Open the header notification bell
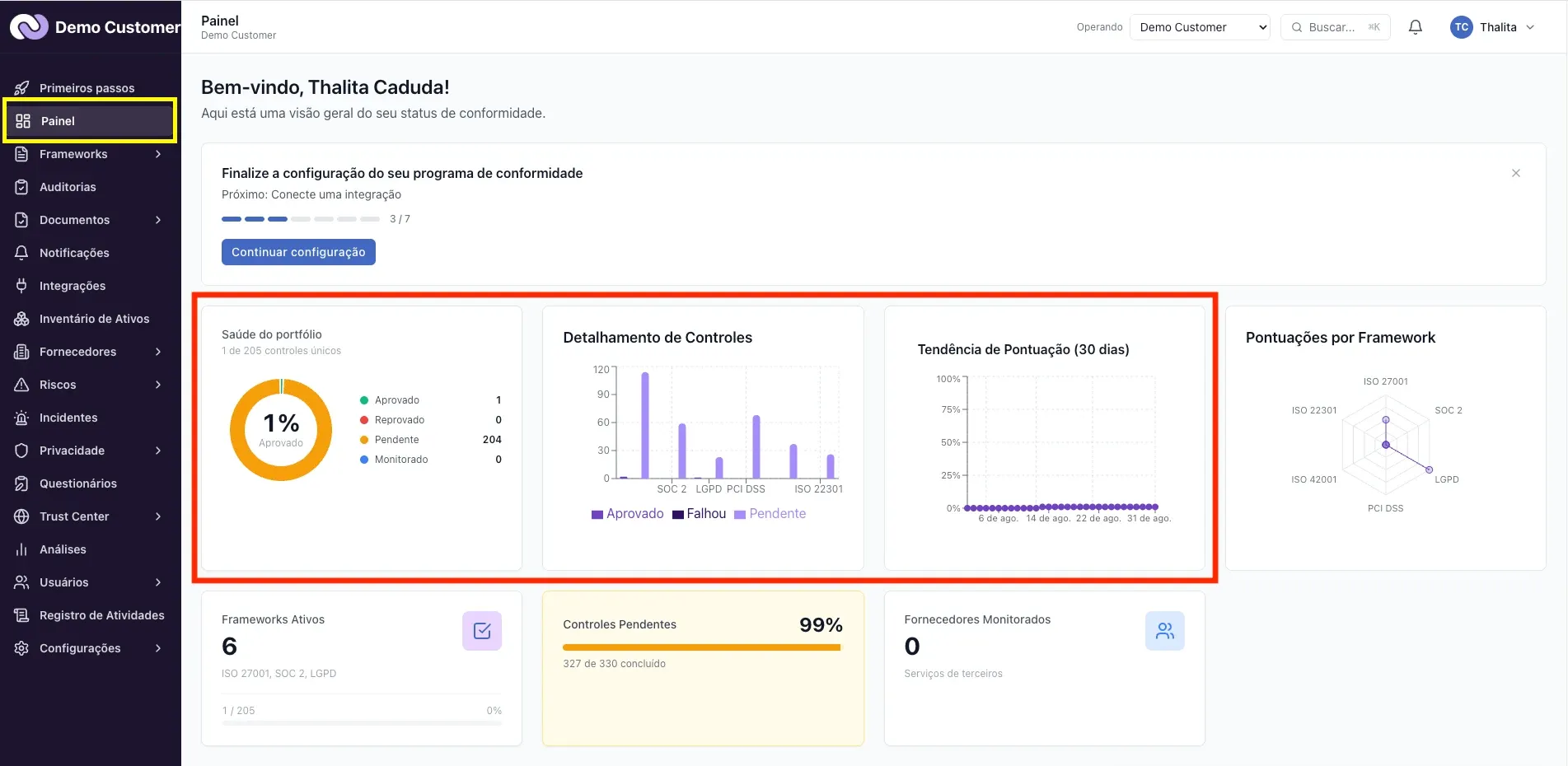The height and width of the screenshot is (766, 1568). pos(1416,27)
